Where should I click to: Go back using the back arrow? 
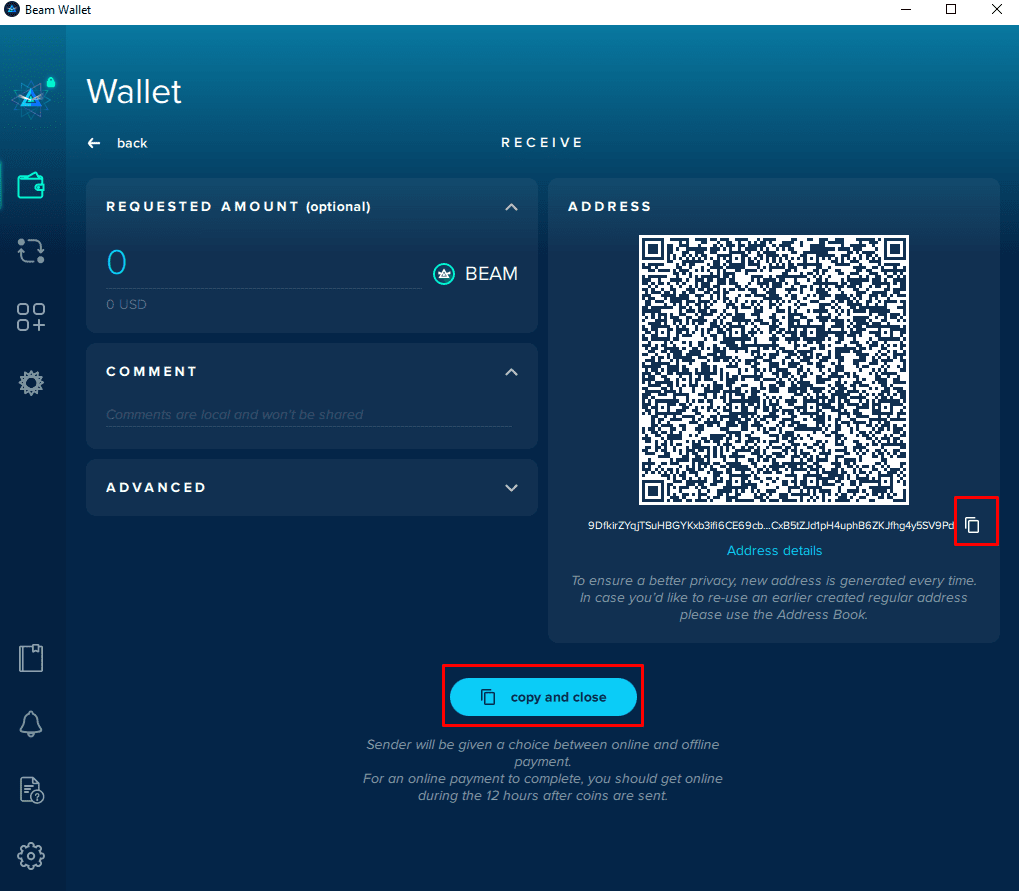pyautogui.click(x=118, y=143)
